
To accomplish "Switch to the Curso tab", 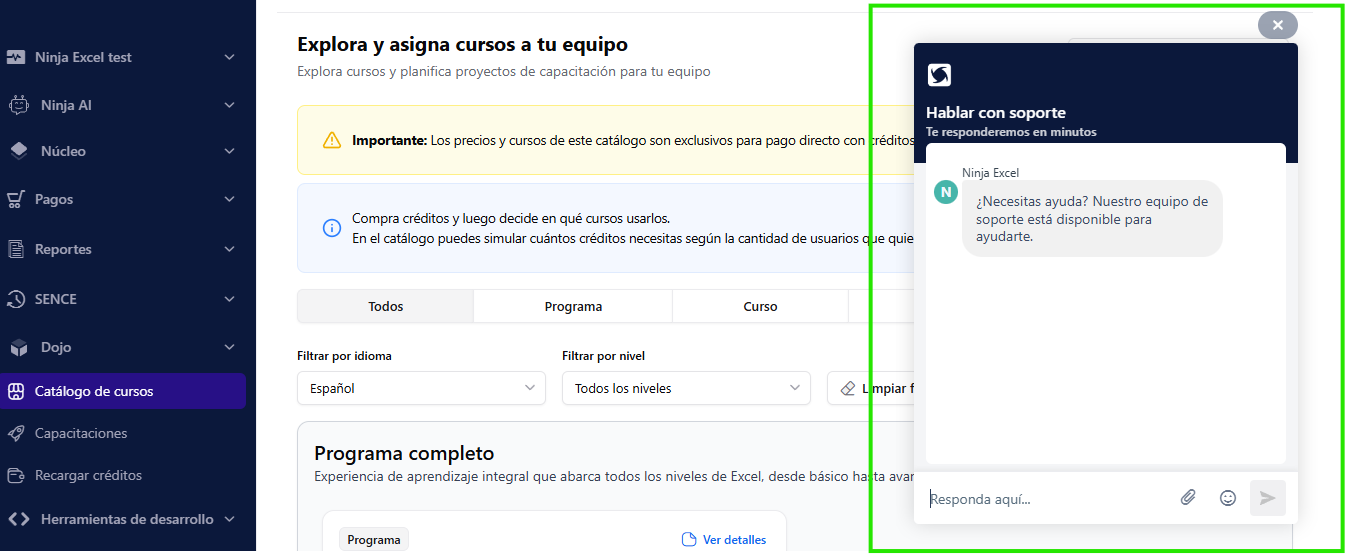I will (x=760, y=306).
